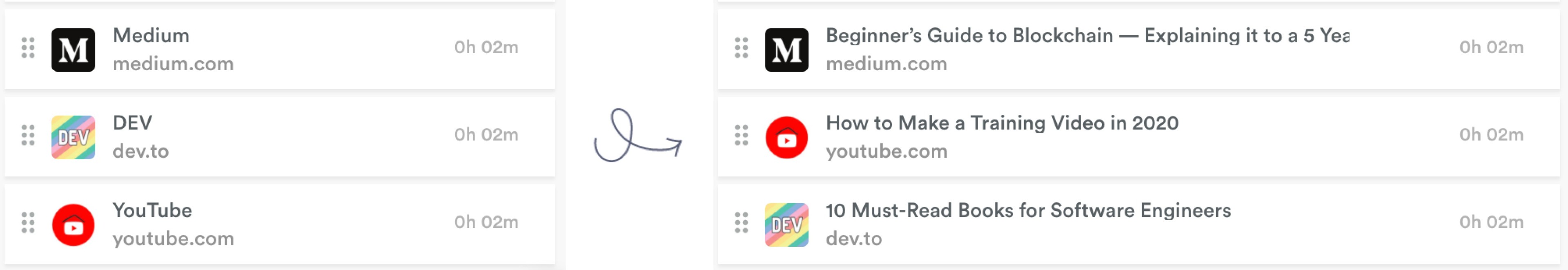Click drag handle of Must-Read Books row
This screenshot has height=270, width=1568.
point(741,223)
